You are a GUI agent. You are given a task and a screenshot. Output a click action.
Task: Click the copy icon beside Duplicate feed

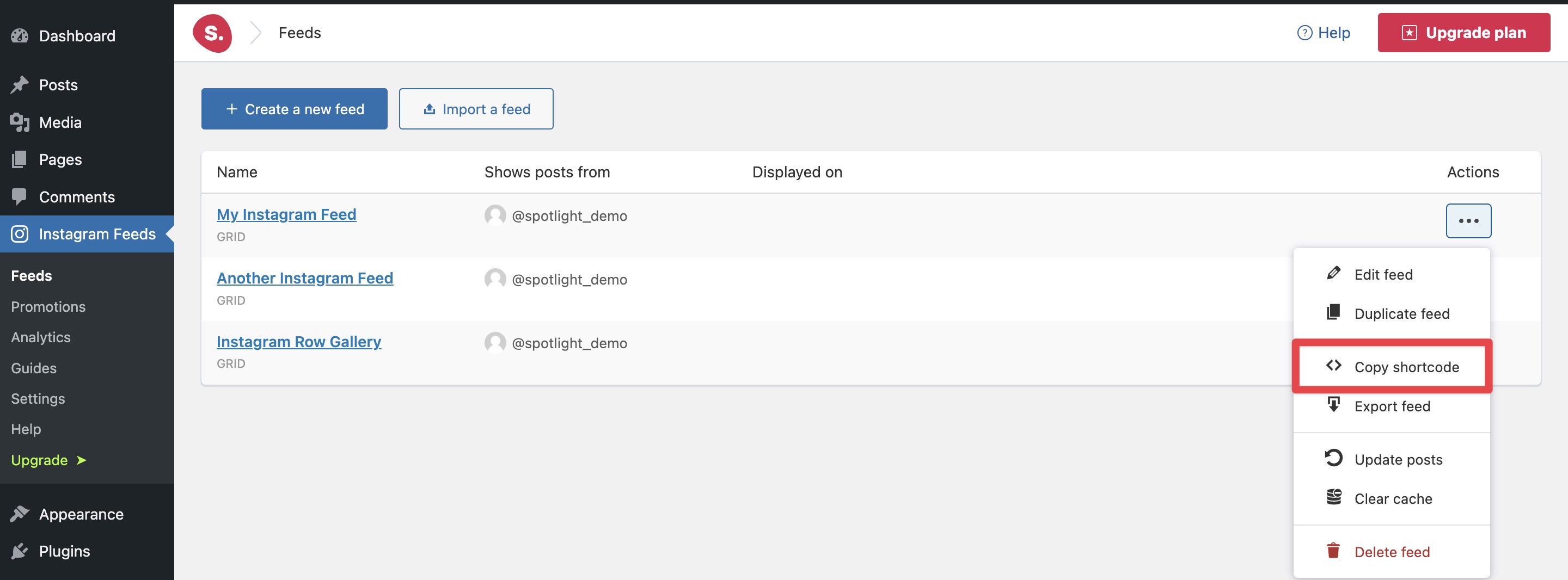1333,312
